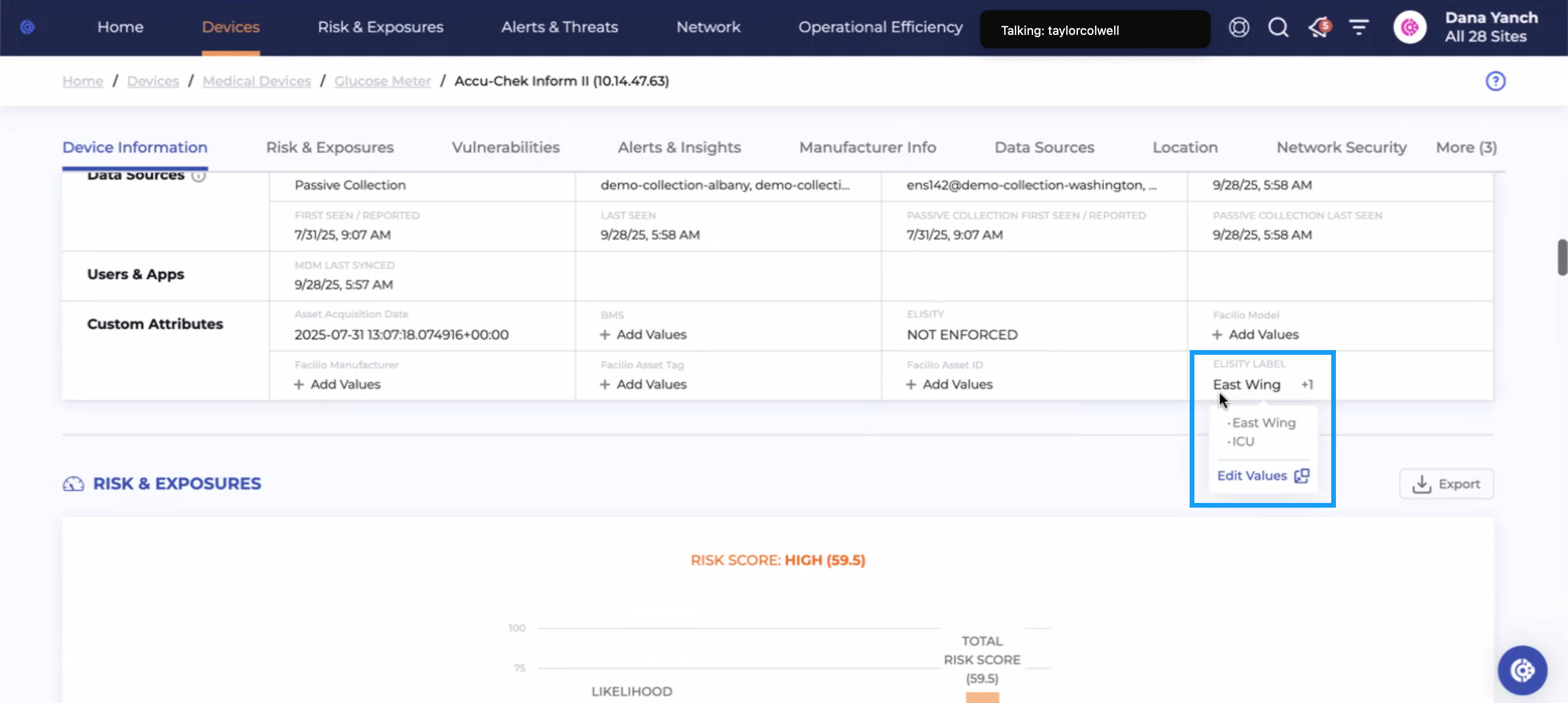Open the page help question mark icon

pos(1495,81)
